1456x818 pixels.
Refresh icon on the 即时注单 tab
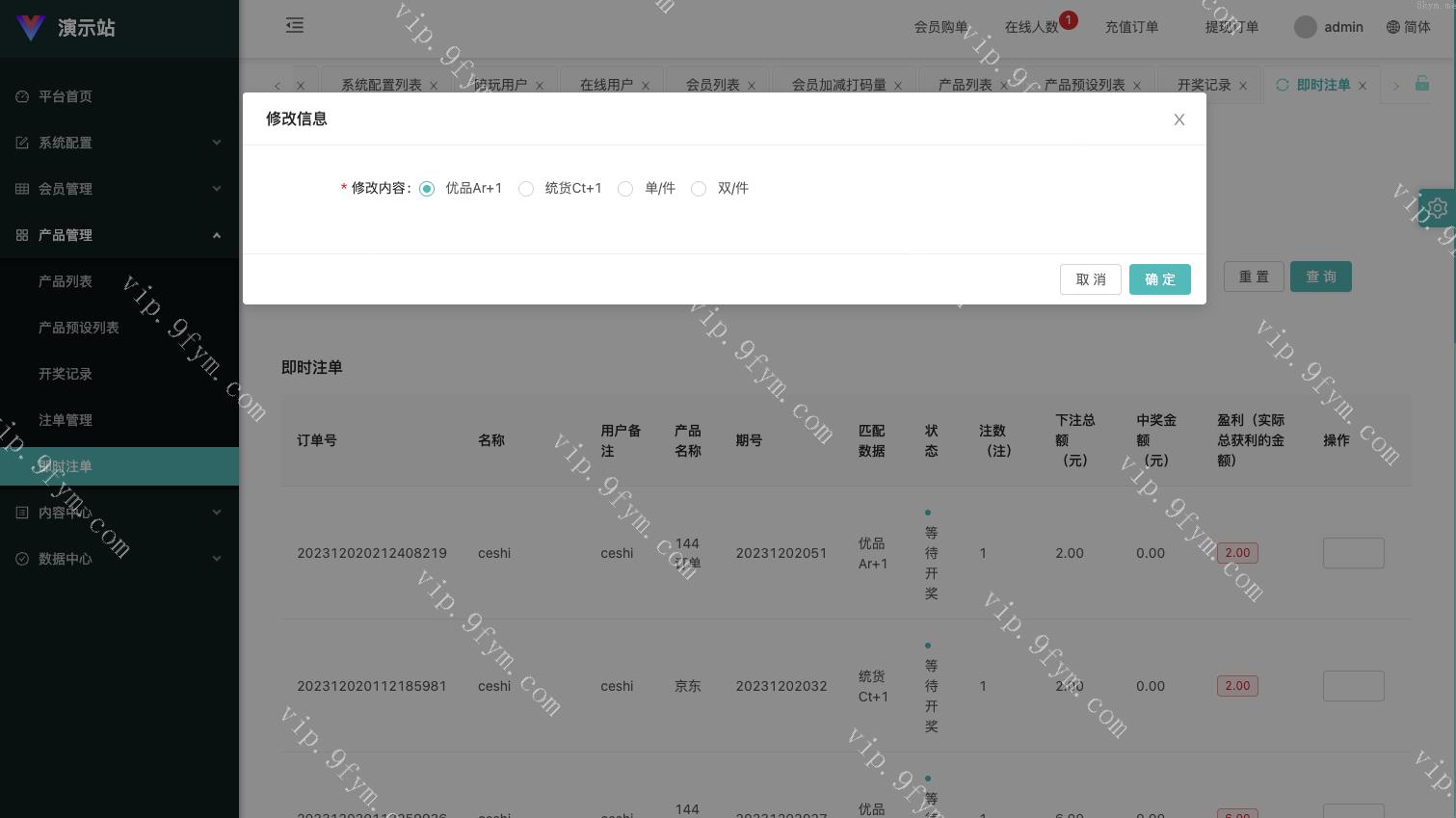pyautogui.click(x=1282, y=85)
